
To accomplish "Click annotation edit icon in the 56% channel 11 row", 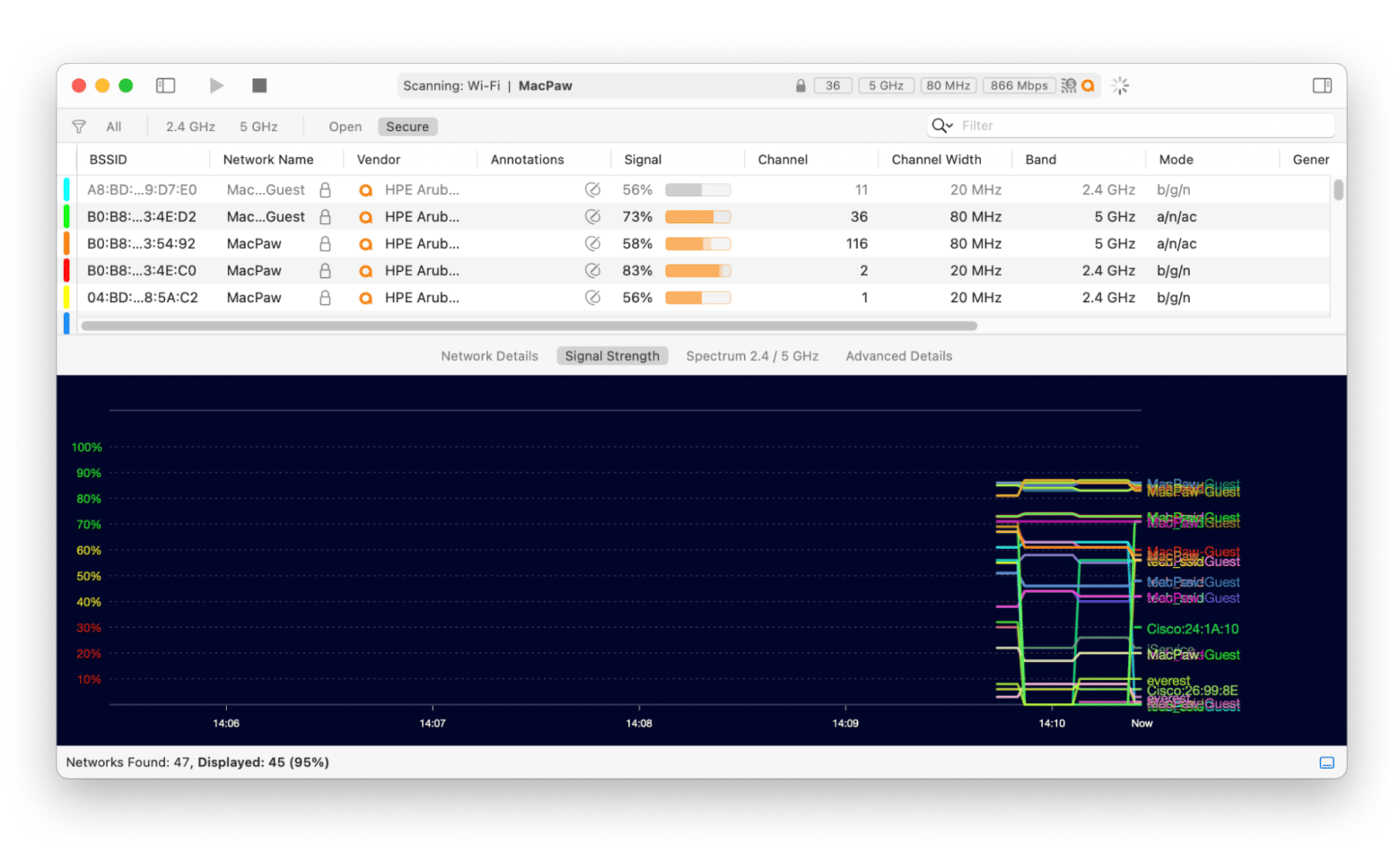I will pyautogui.click(x=592, y=189).
